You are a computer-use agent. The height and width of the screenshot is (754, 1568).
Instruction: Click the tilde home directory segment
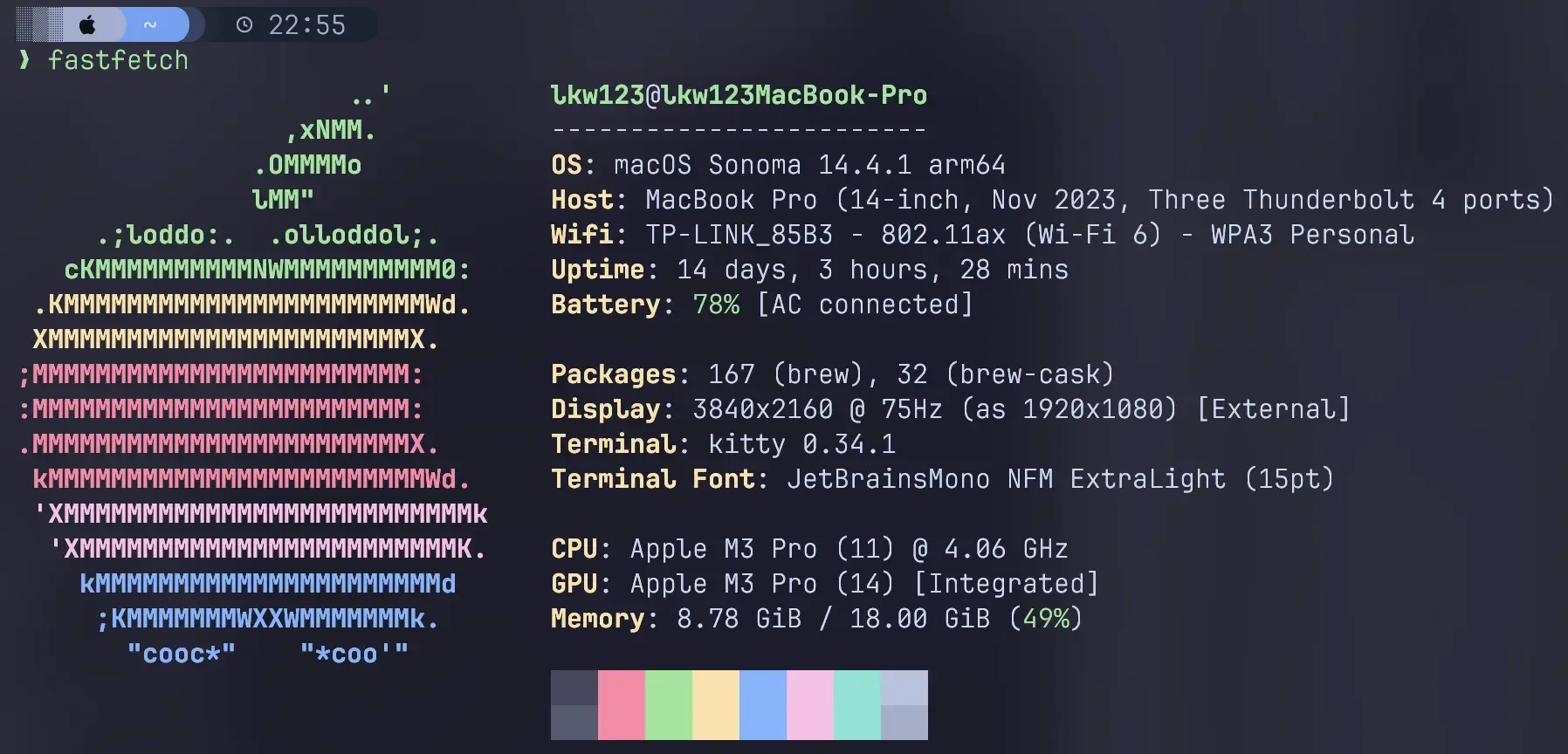150,25
